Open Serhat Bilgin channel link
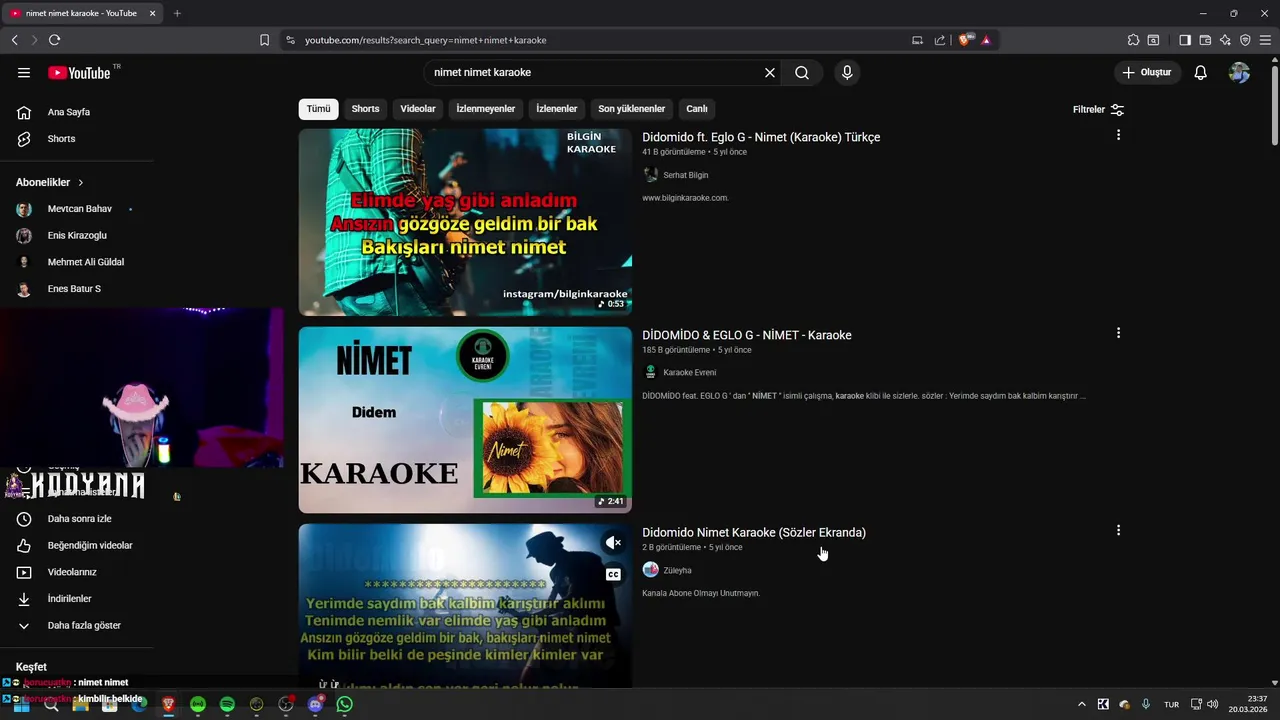Viewport: 1280px width, 720px height. pos(685,175)
